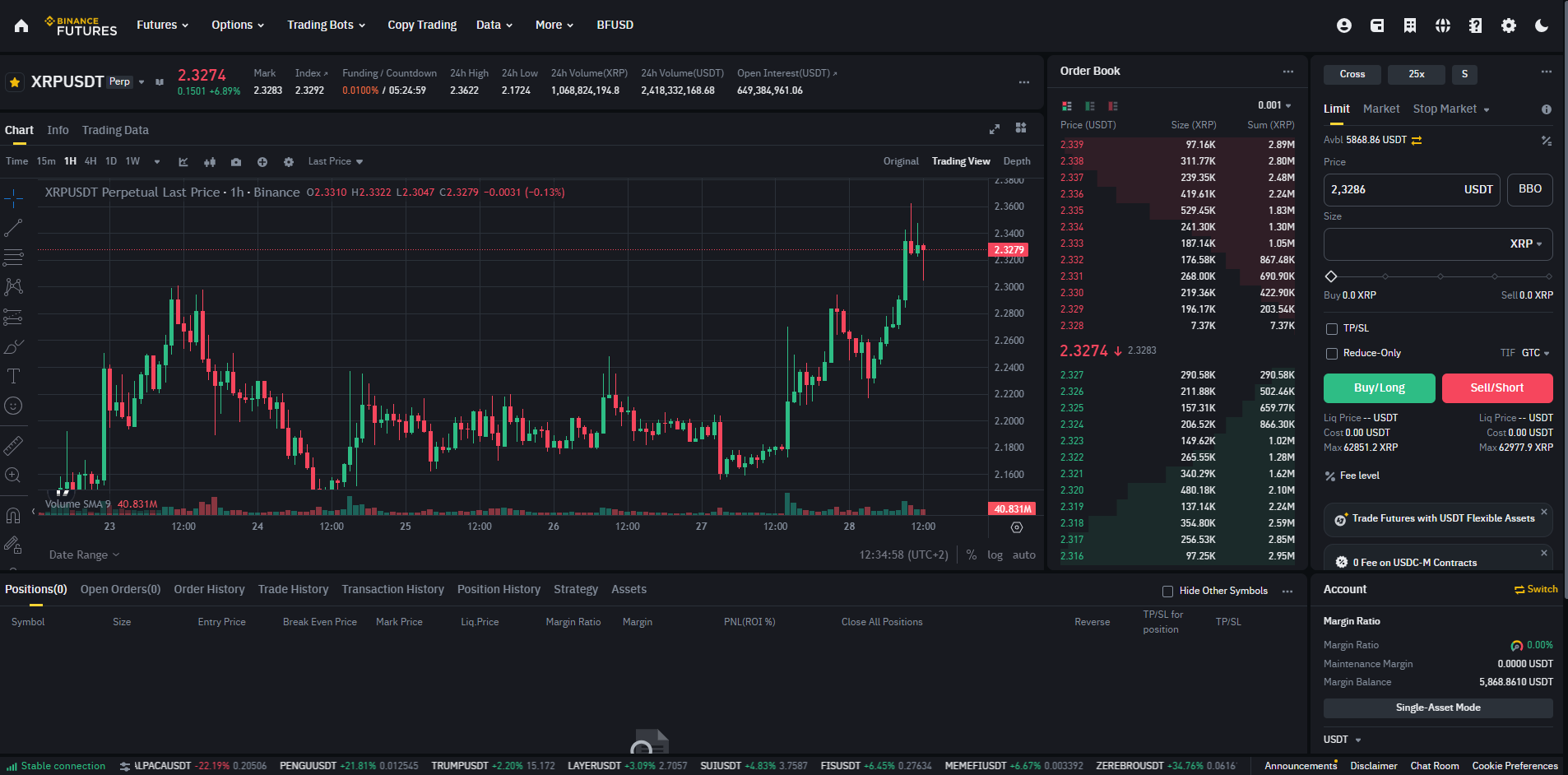Expand the Trading Bots menu
This screenshot has height=775, width=1568.
point(326,26)
